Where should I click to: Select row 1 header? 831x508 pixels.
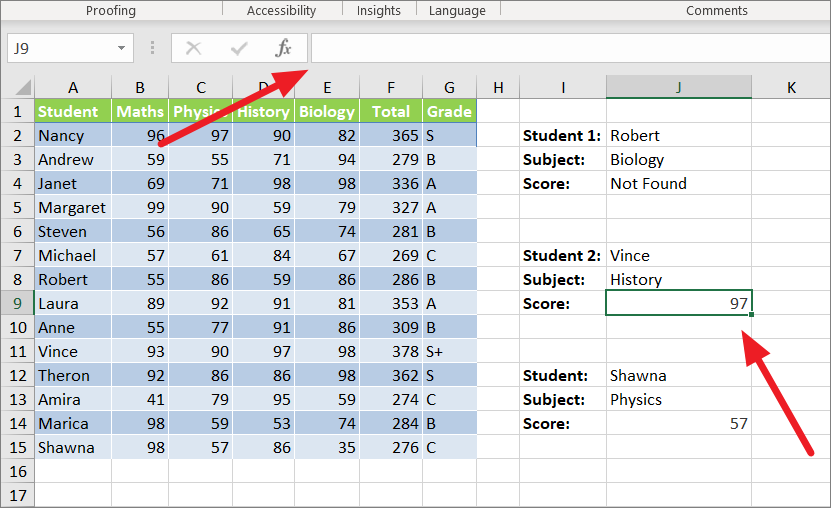click(x=18, y=111)
